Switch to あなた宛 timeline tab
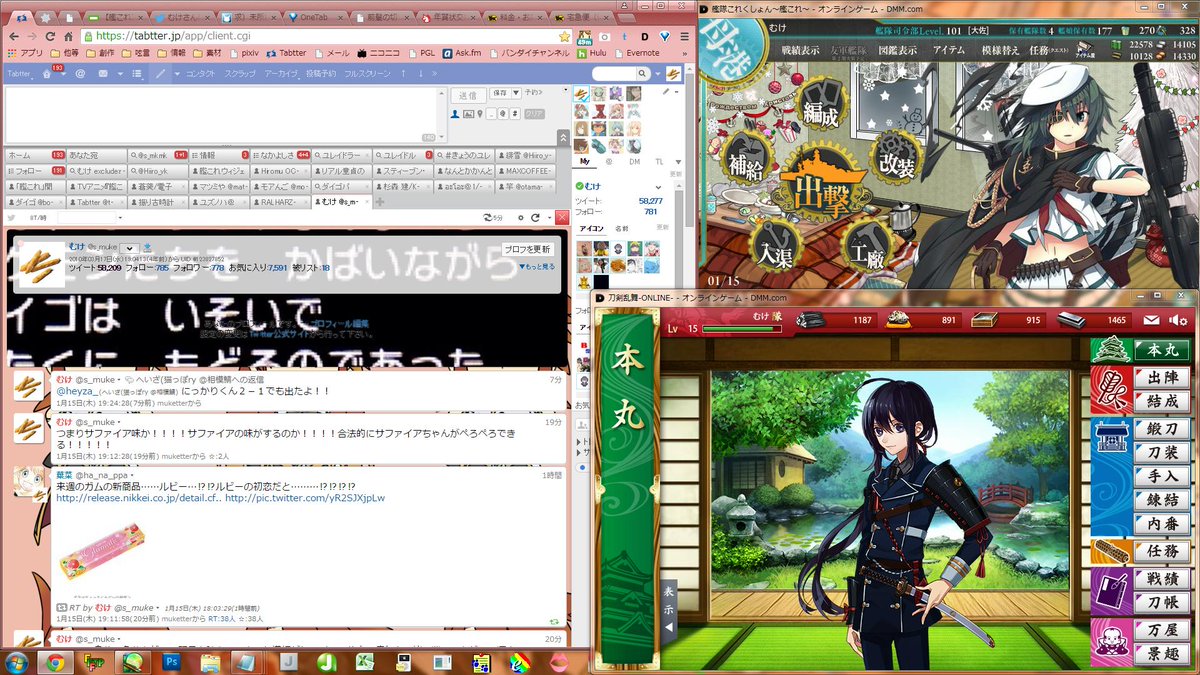This screenshot has width=1200, height=675. (x=97, y=155)
